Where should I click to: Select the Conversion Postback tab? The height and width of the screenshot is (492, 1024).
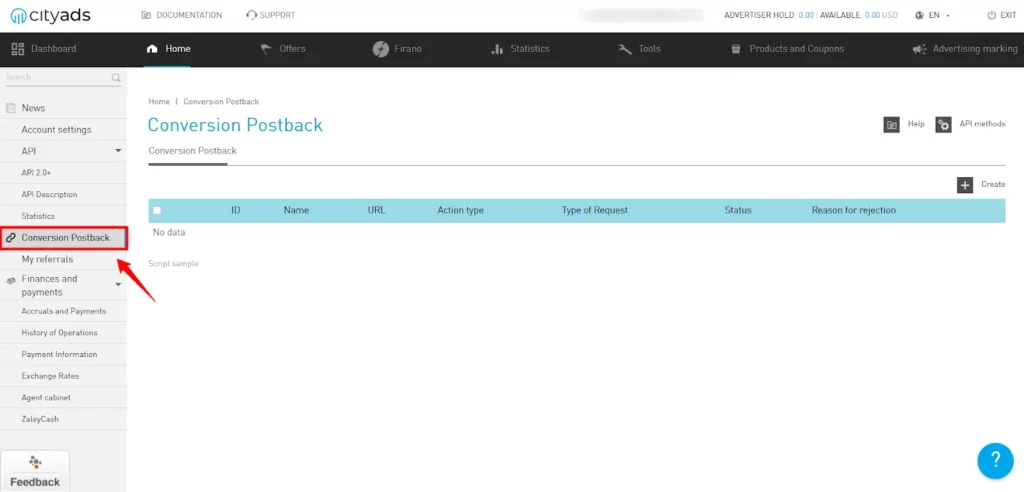[192, 151]
